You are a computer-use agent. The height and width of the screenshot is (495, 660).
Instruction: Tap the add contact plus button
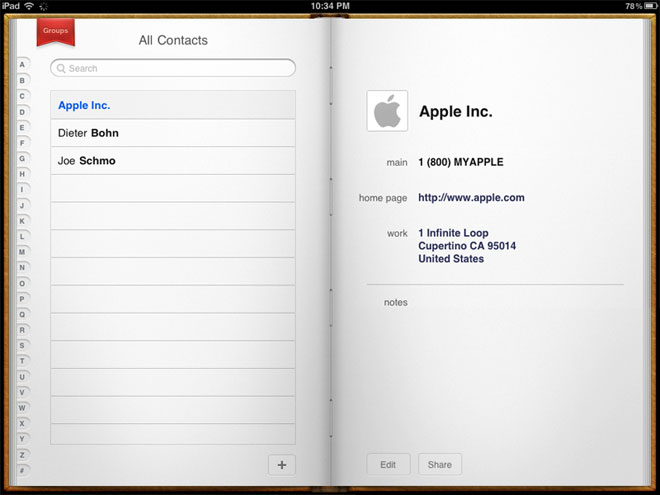pos(282,465)
